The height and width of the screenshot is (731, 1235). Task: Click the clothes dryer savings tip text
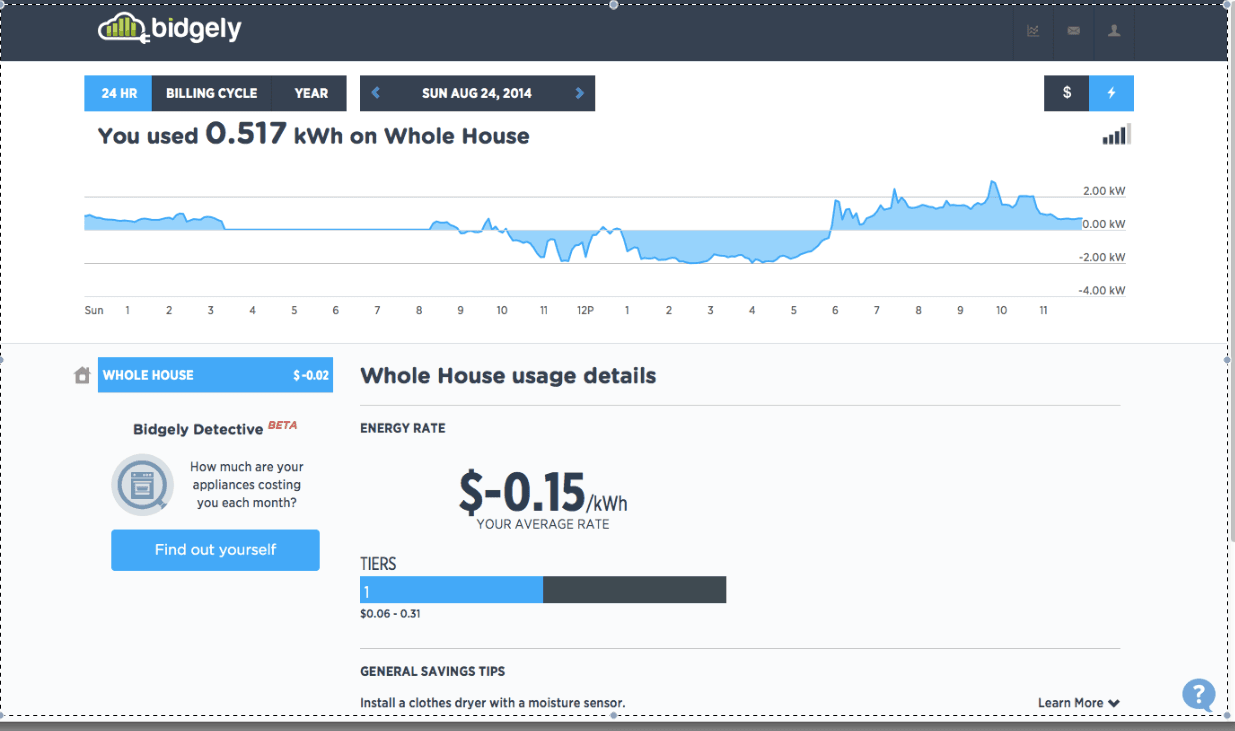coord(493,703)
